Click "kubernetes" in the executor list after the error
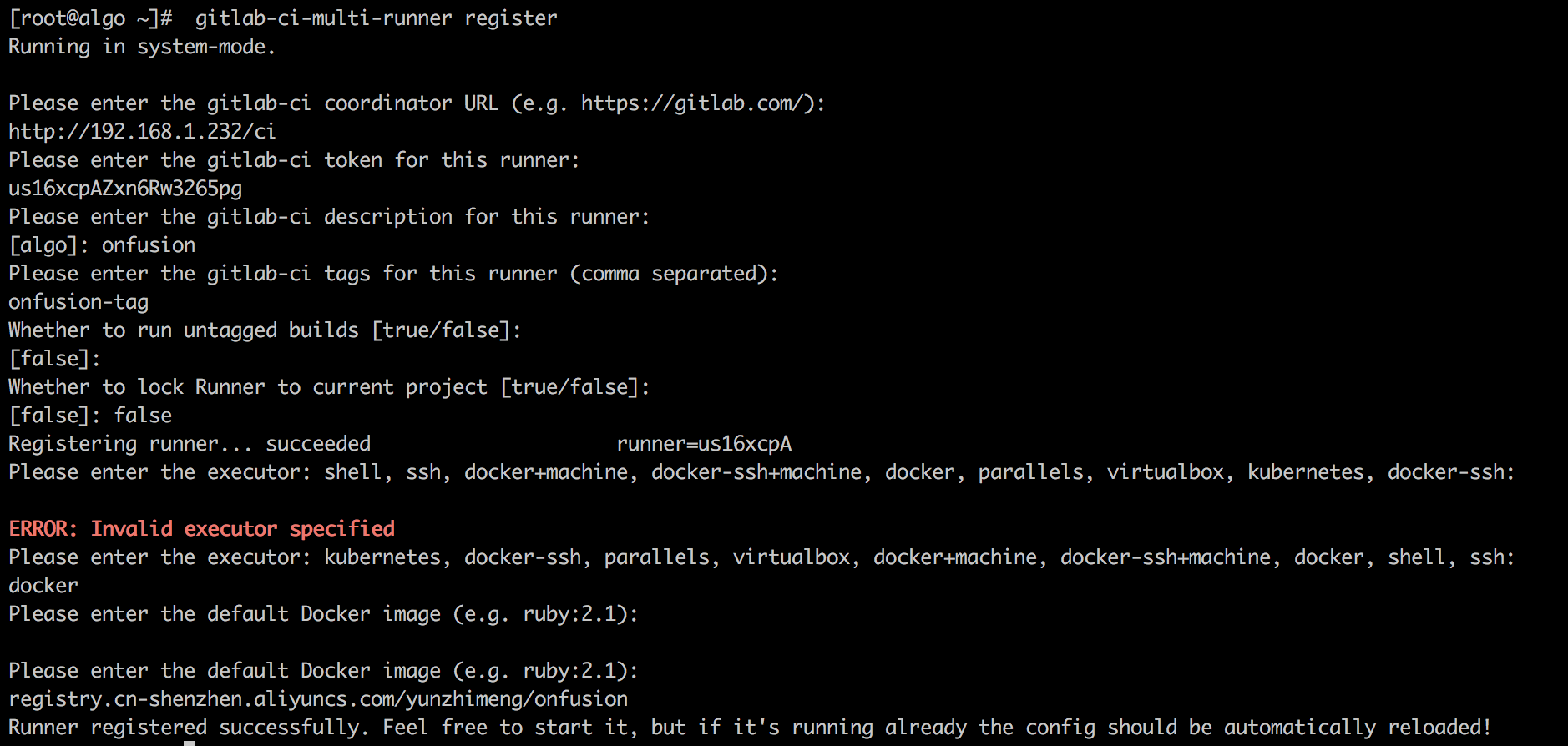The image size is (1568, 746). tap(382, 557)
